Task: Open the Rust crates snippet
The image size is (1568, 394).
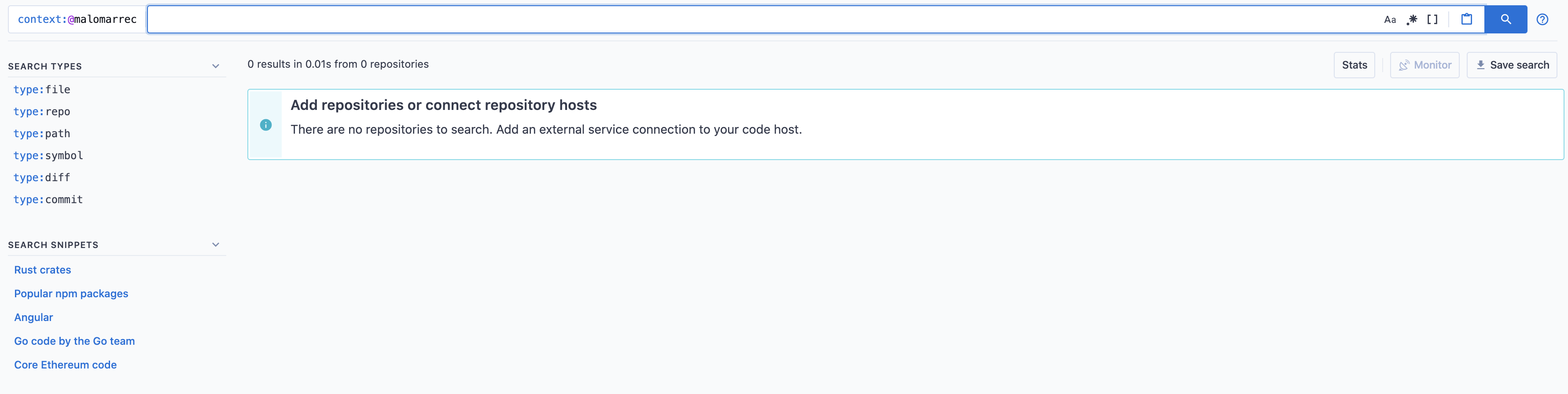Action: [x=43, y=270]
